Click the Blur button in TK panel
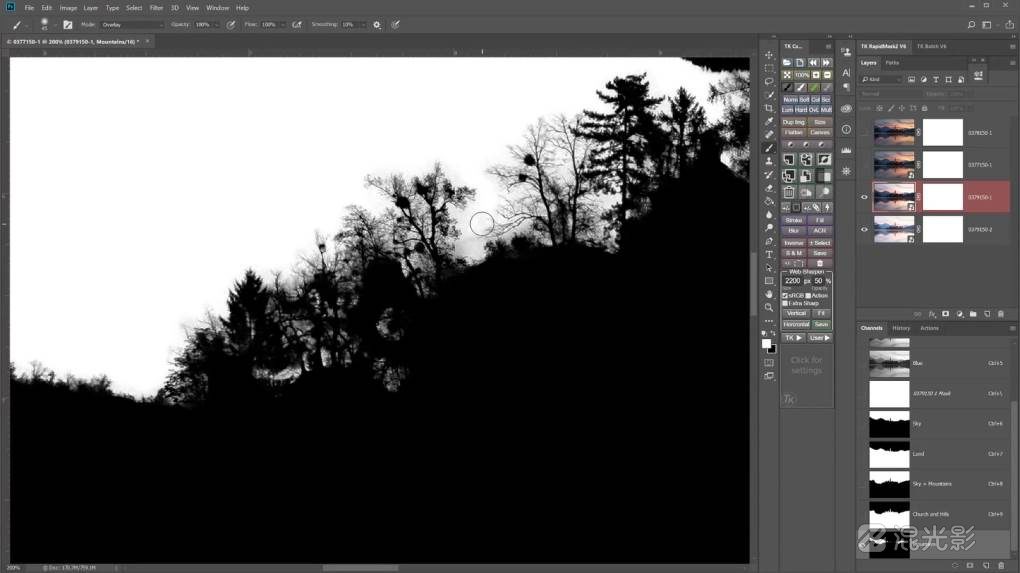 tap(794, 231)
